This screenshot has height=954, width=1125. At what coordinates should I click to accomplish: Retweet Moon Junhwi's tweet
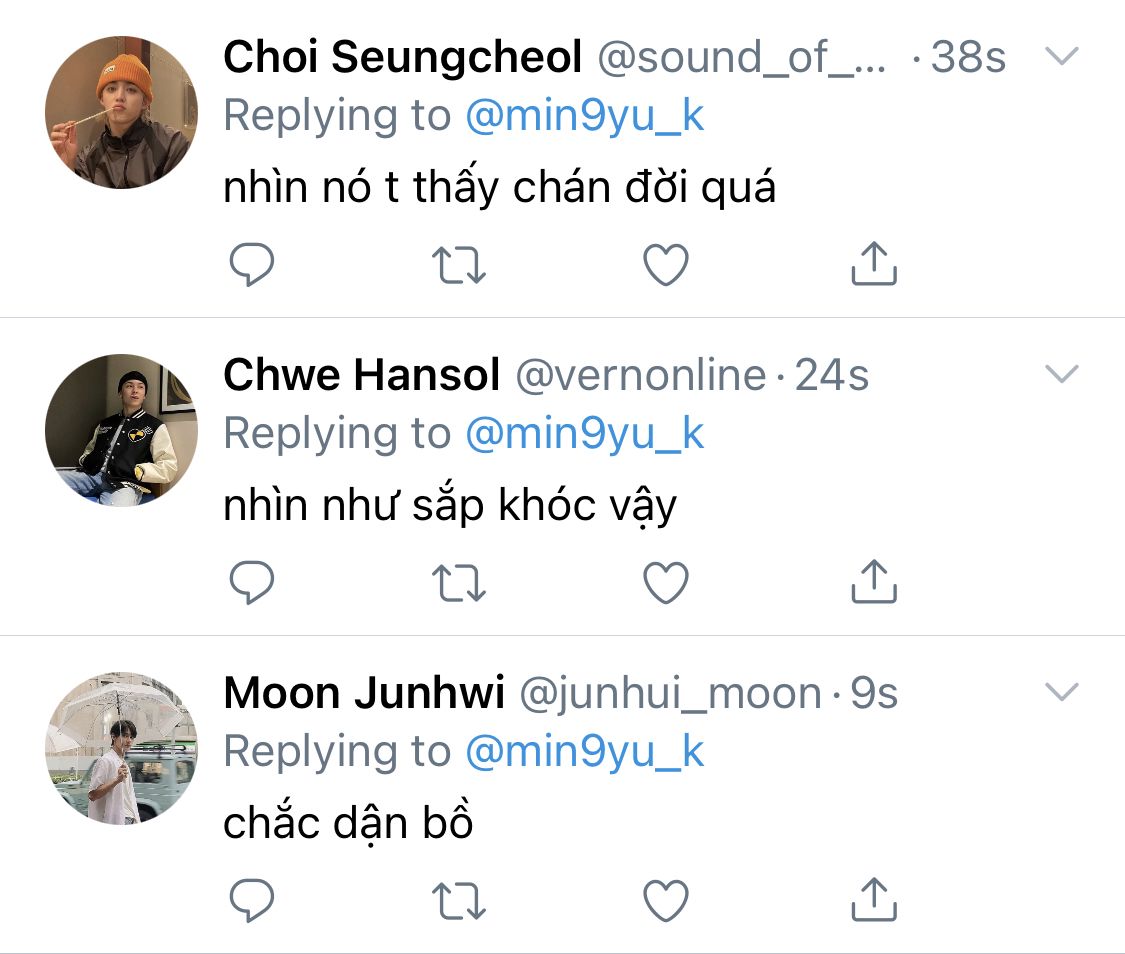coord(459,900)
